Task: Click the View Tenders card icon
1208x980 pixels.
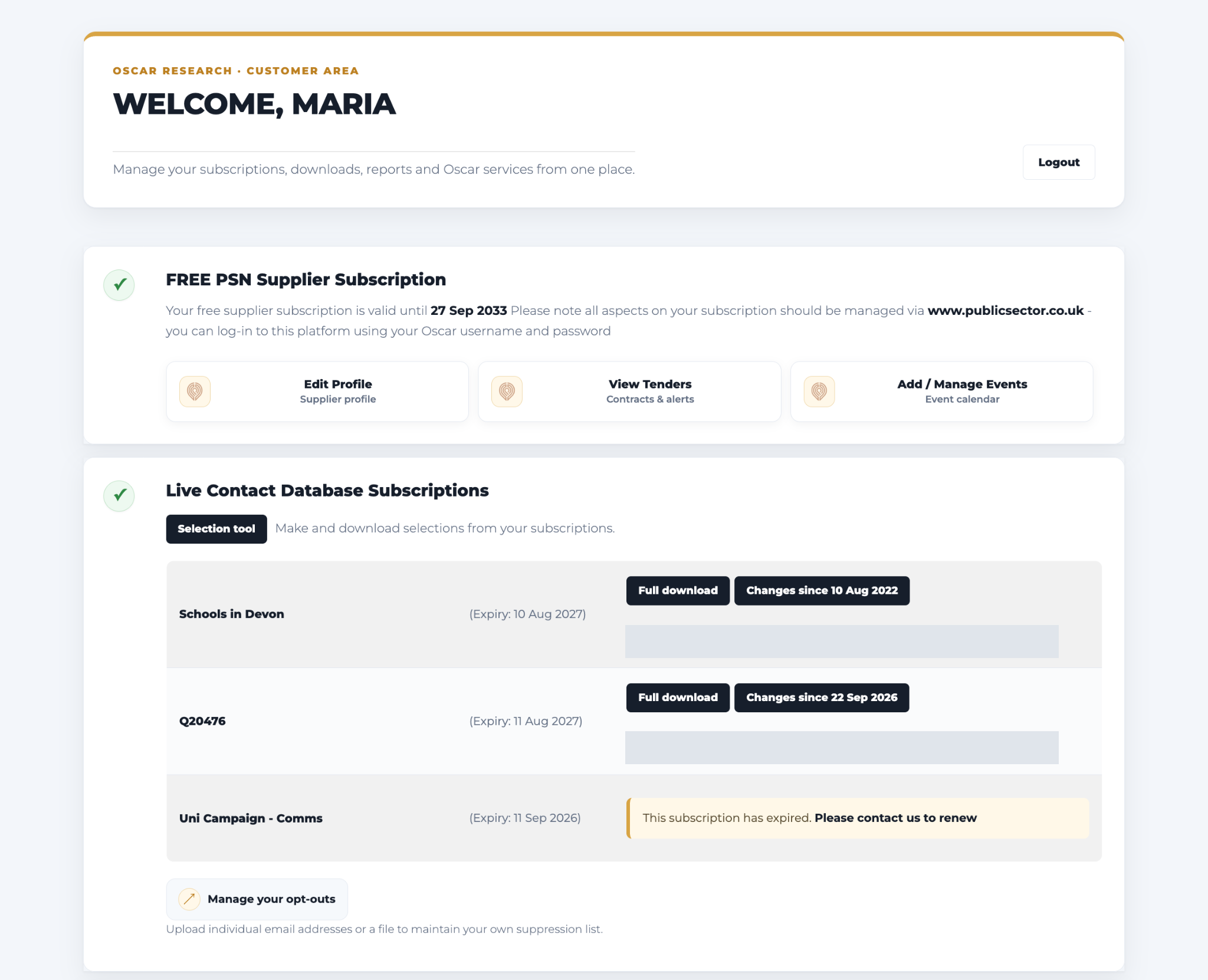Action: 507,392
